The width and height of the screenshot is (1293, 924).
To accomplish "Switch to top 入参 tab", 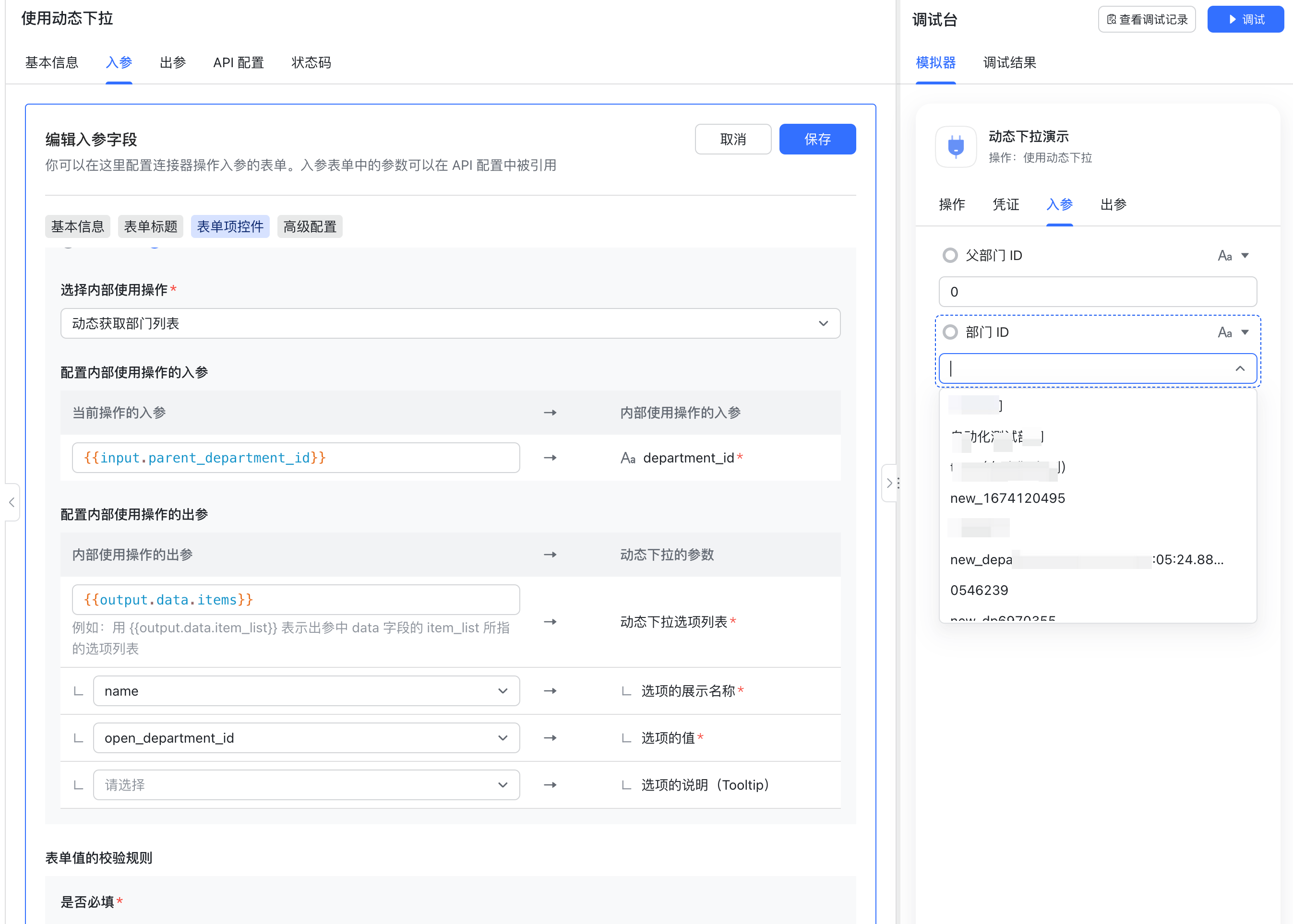I will (x=119, y=62).
